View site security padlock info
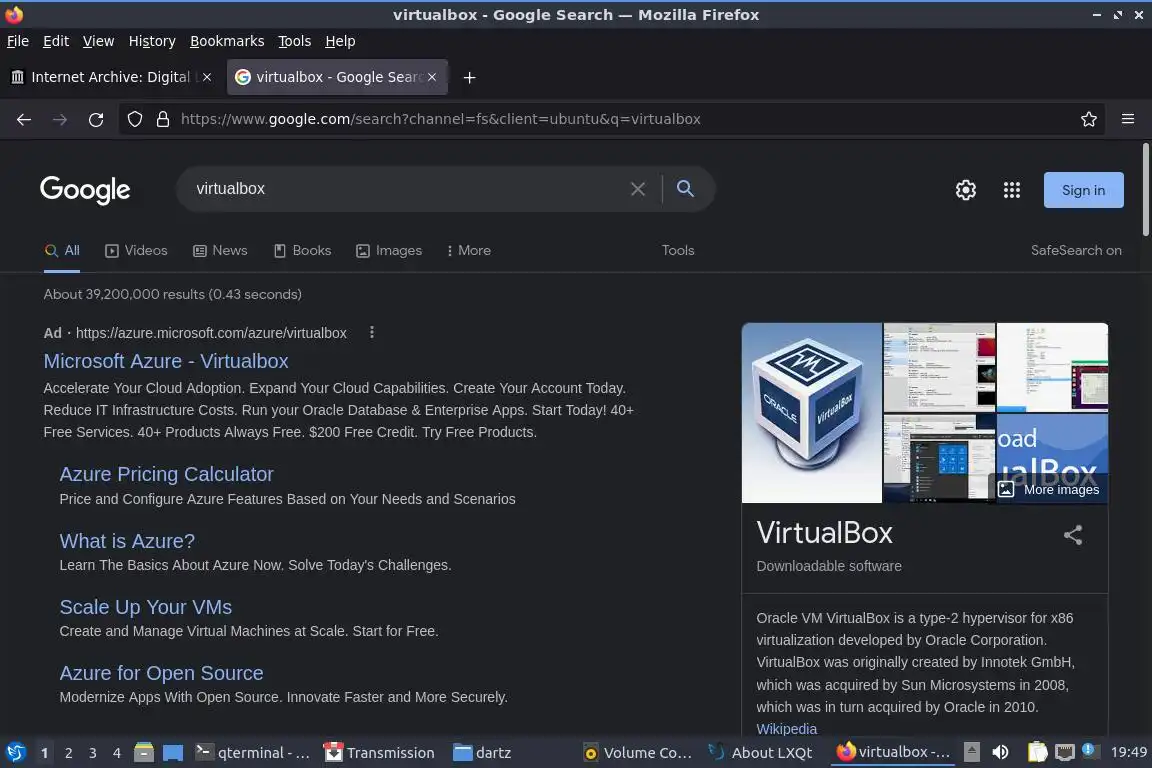Screen dimensions: 1152x768 (x=163, y=119)
